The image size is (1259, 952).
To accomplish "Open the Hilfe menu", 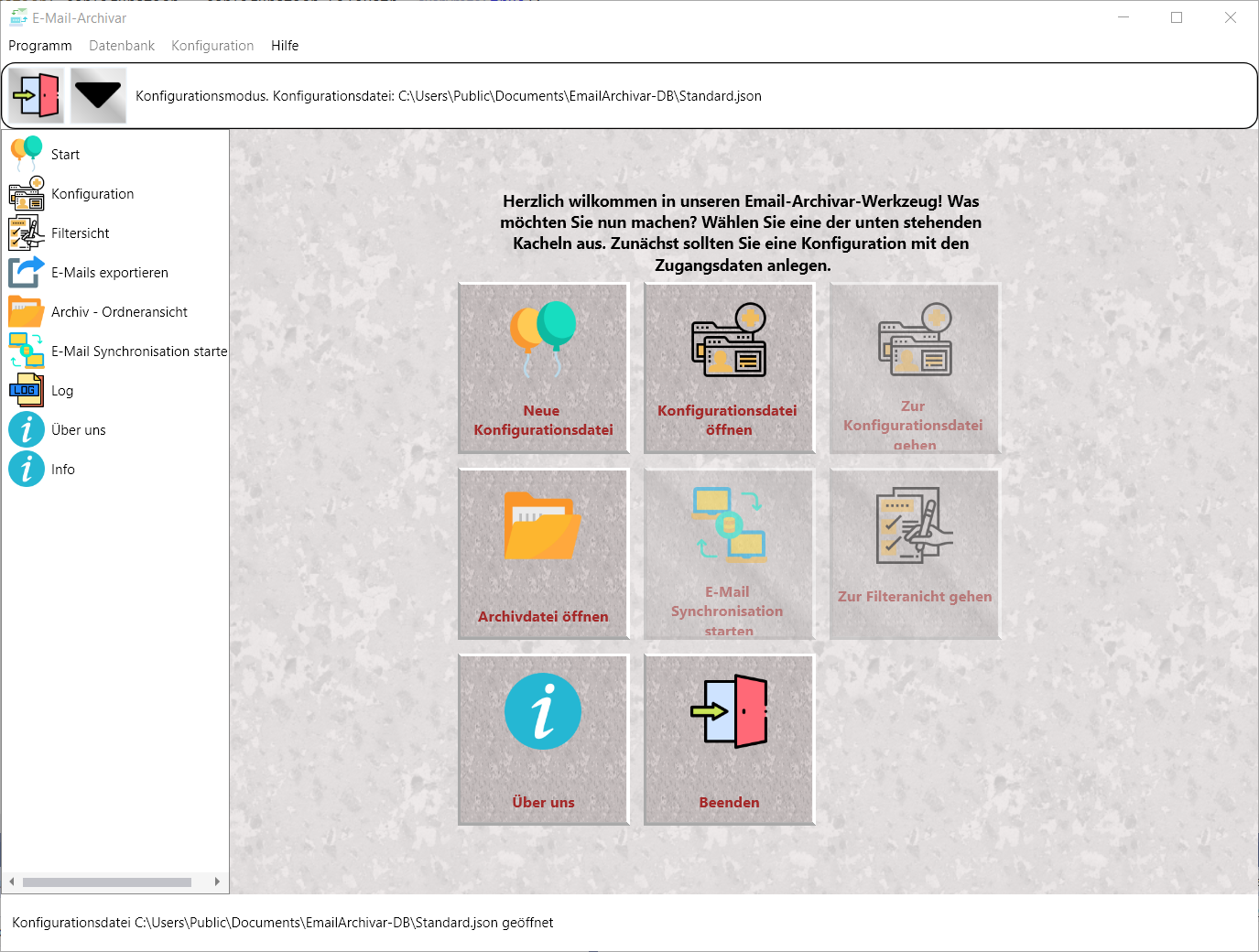I will tap(285, 46).
